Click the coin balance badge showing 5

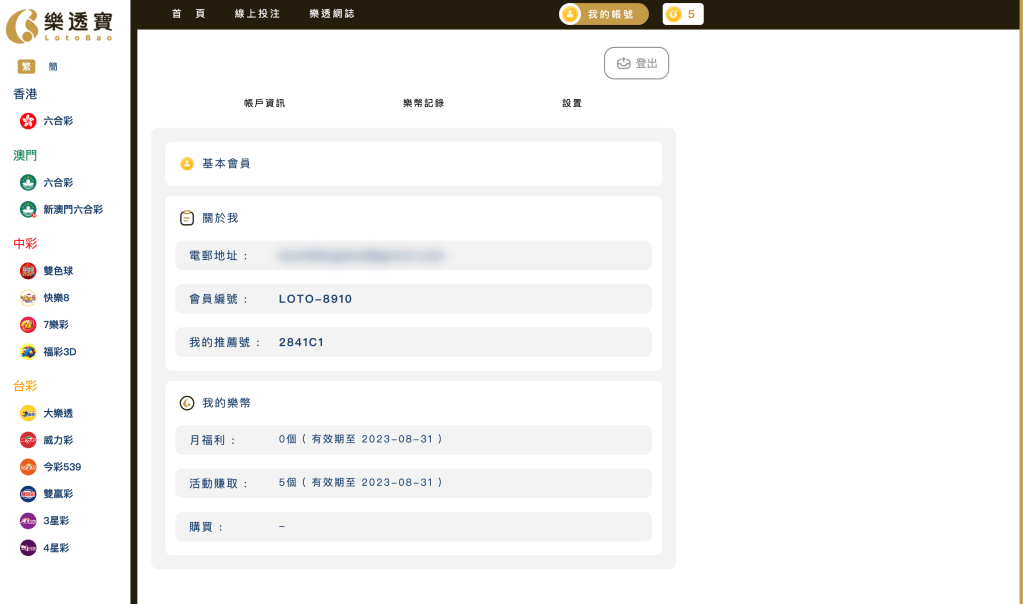(682, 14)
